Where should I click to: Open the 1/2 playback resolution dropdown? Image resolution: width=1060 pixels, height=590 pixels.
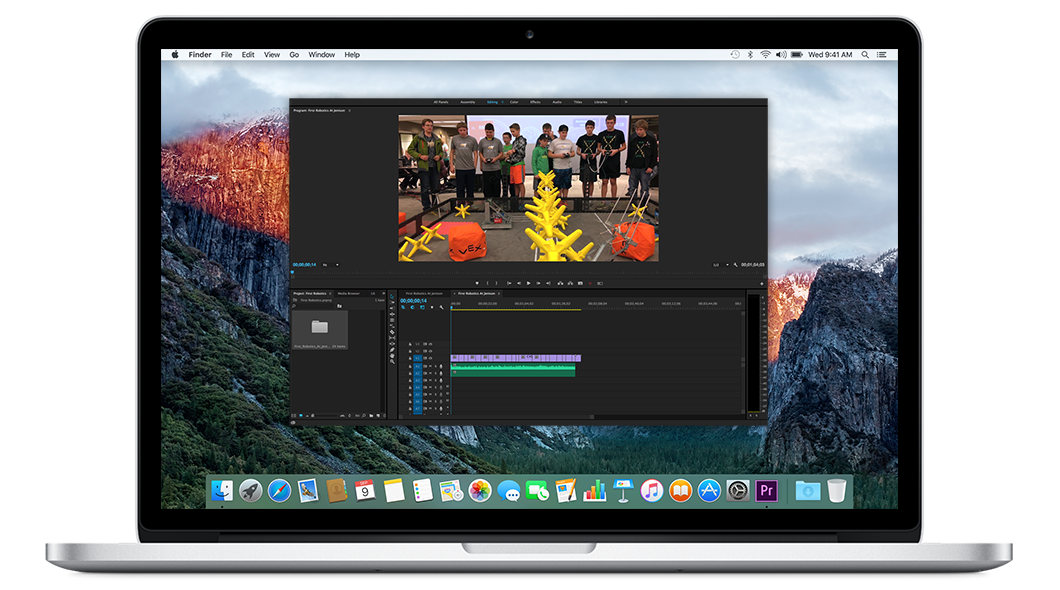719,265
